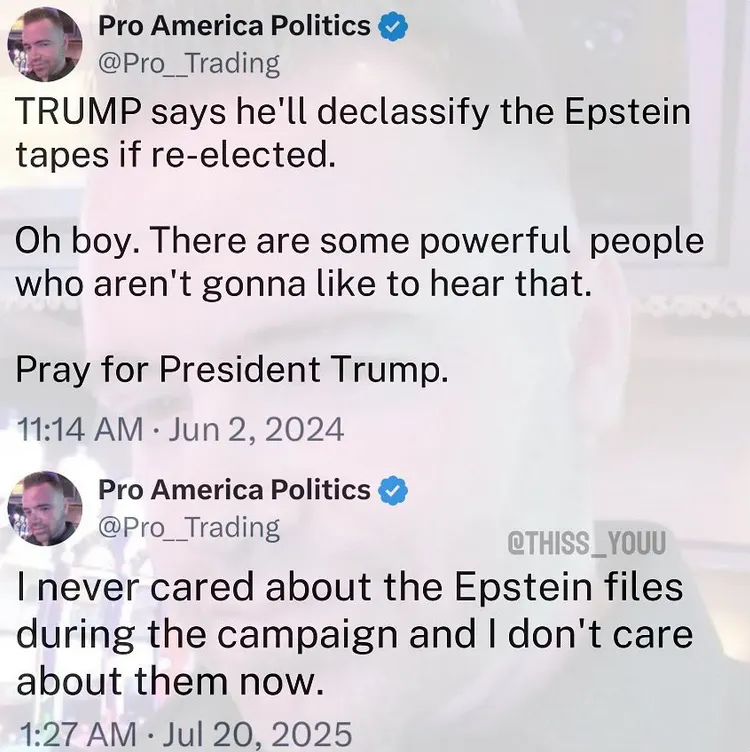Viewport: 750px width, 752px height.
Task: Open the Pro America Politics name on the top tweet
Action: 234,25
